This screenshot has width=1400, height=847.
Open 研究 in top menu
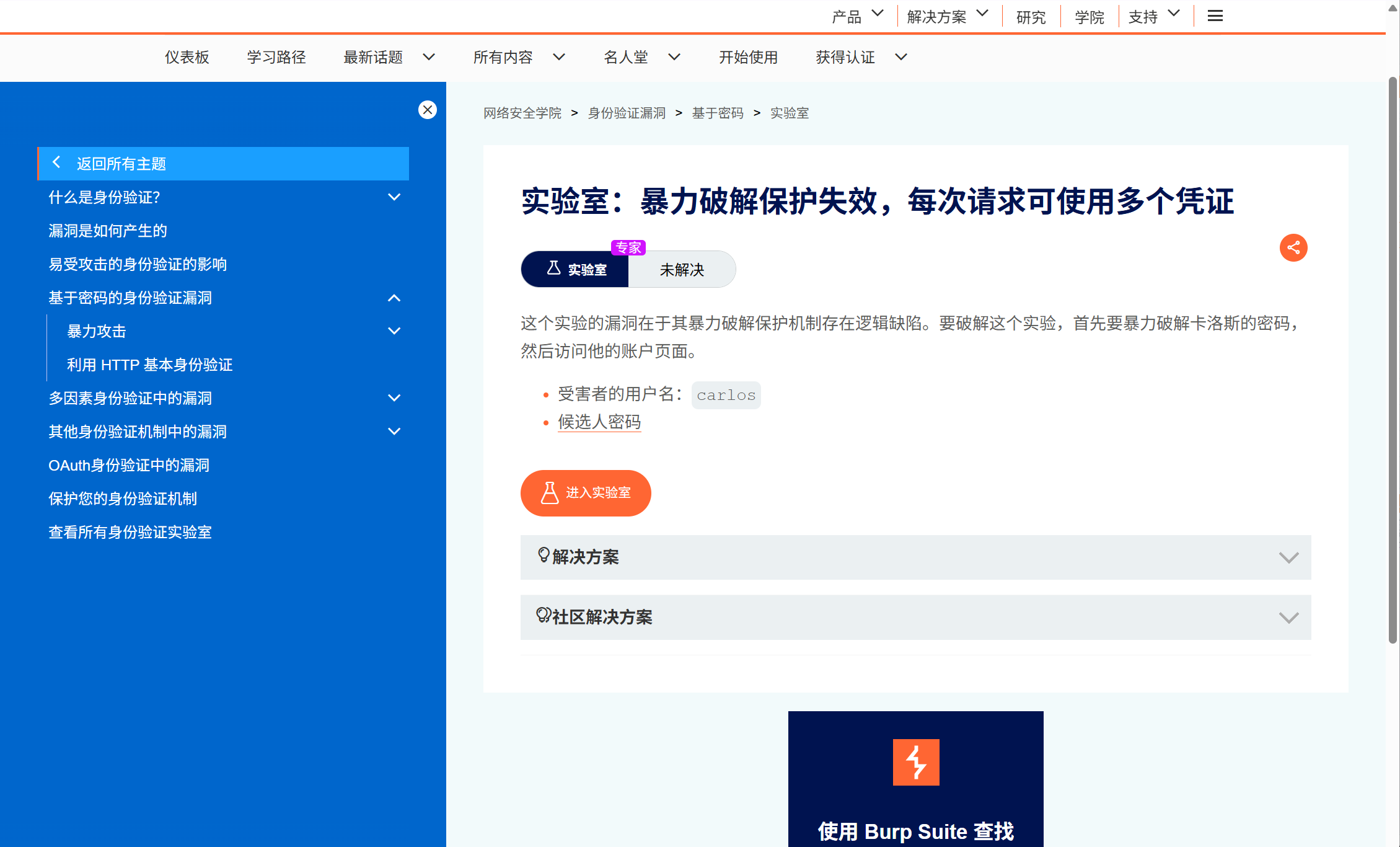pyautogui.click(x=1031, y=17)
